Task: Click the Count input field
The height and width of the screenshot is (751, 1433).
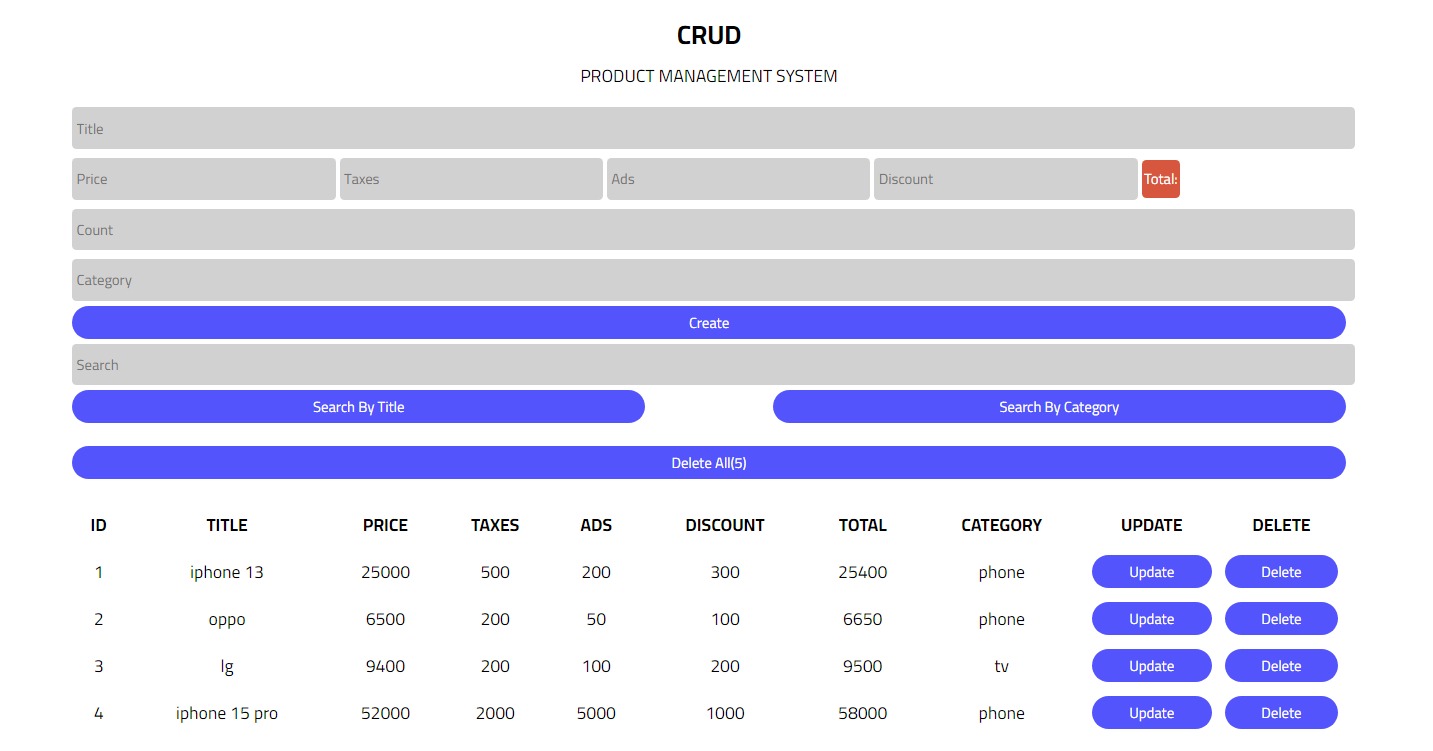Action: pyautogui.click(x=712, y=230)
